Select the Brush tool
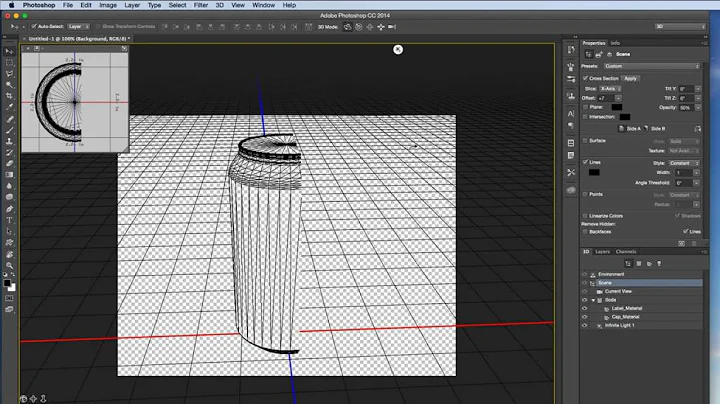 pos(9,130)
